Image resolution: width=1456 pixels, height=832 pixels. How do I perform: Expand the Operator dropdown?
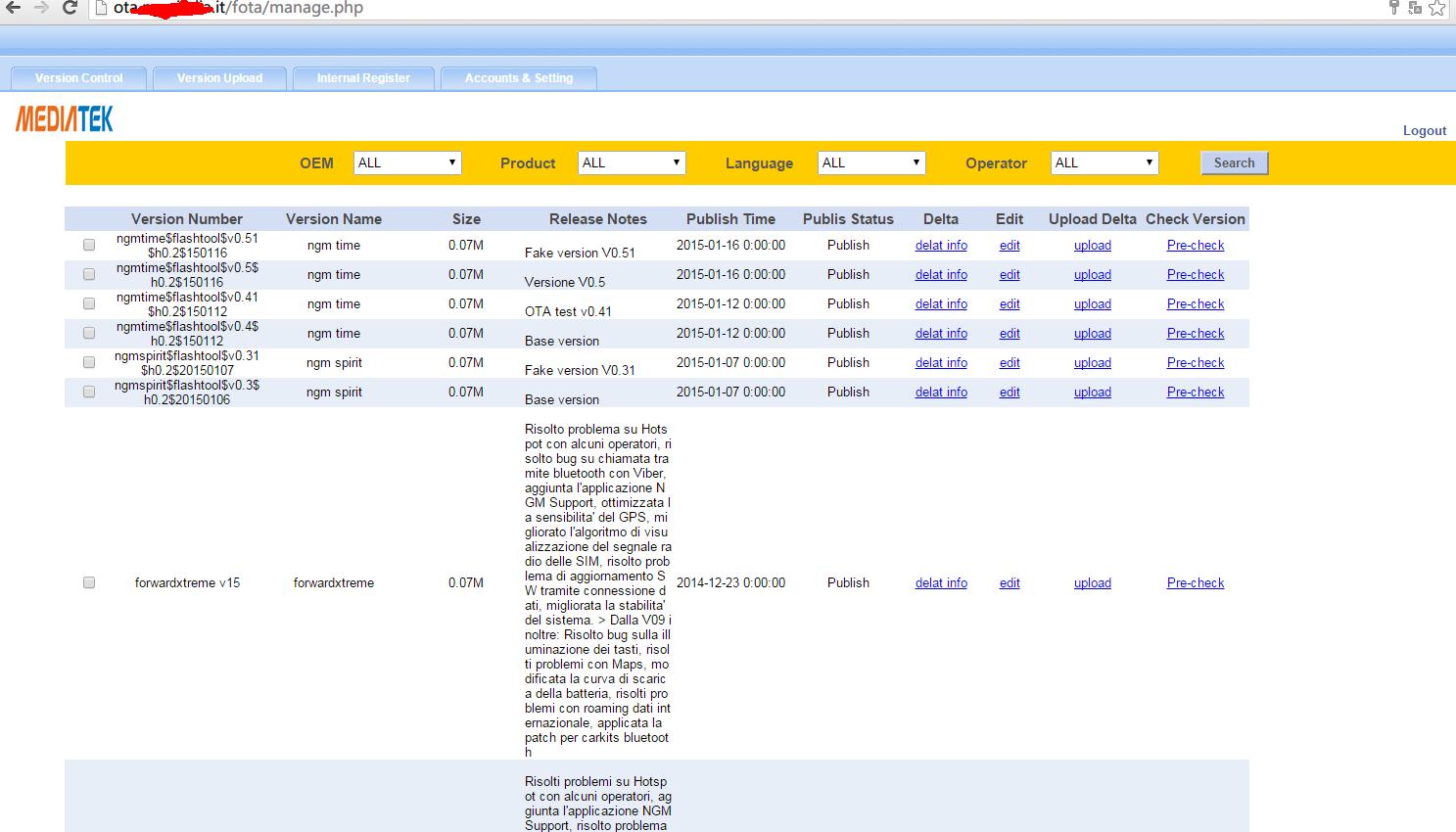(1104, 162)
